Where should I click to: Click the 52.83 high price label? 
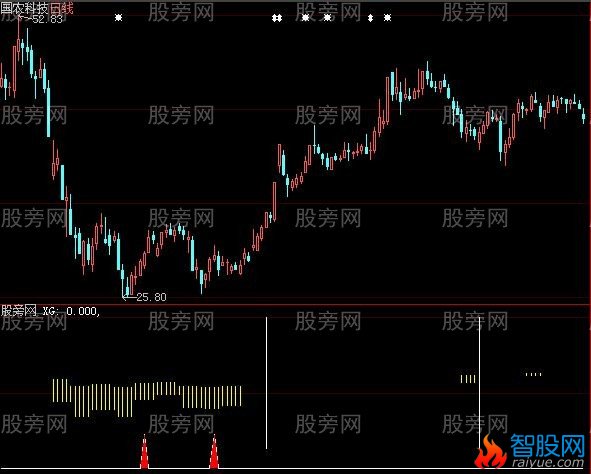pos(47,19)
